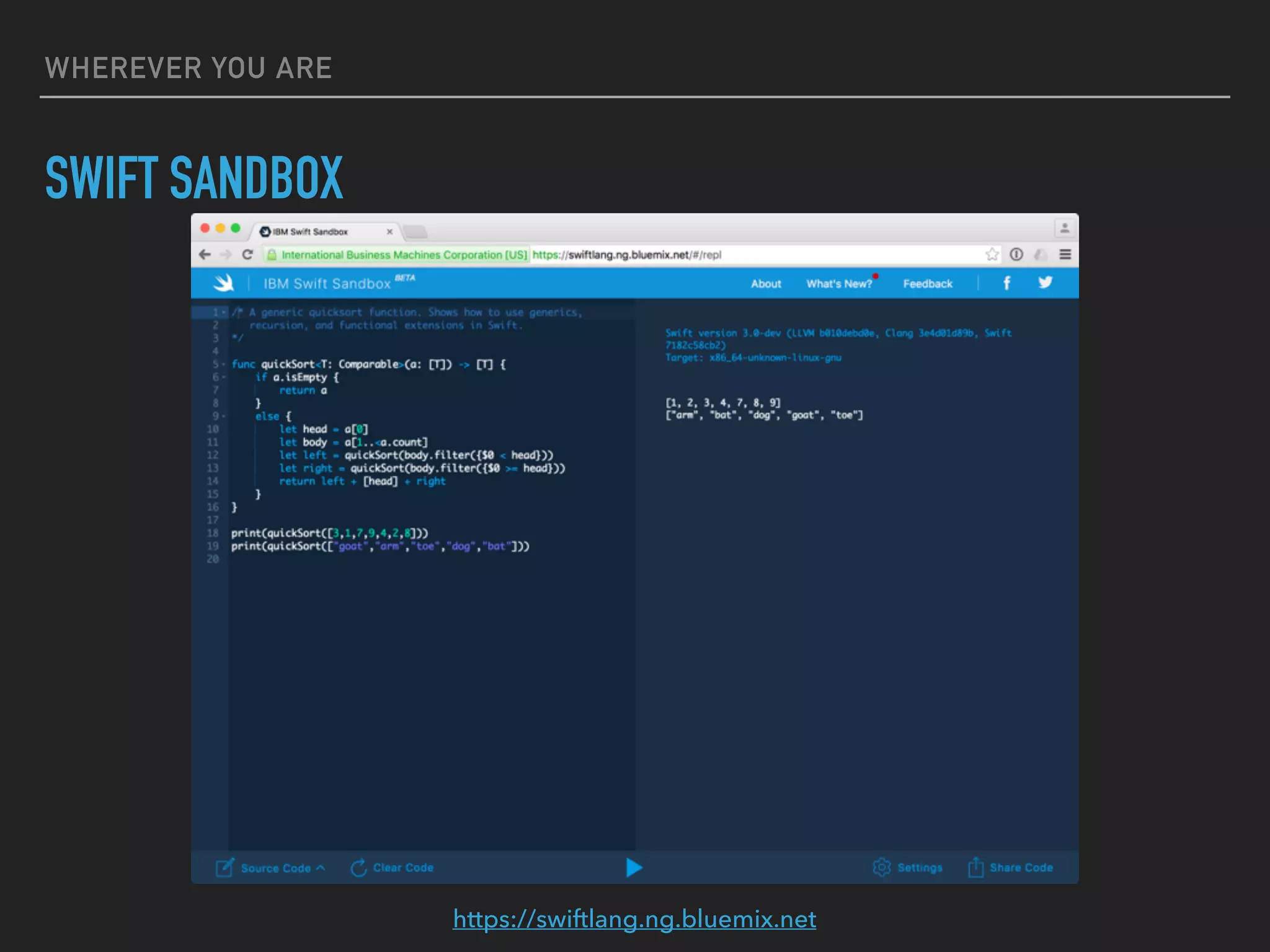This screenshot has height=952, width=1270.
Task: Click code line 19 with "goat" strings
Action: (380, 546)
